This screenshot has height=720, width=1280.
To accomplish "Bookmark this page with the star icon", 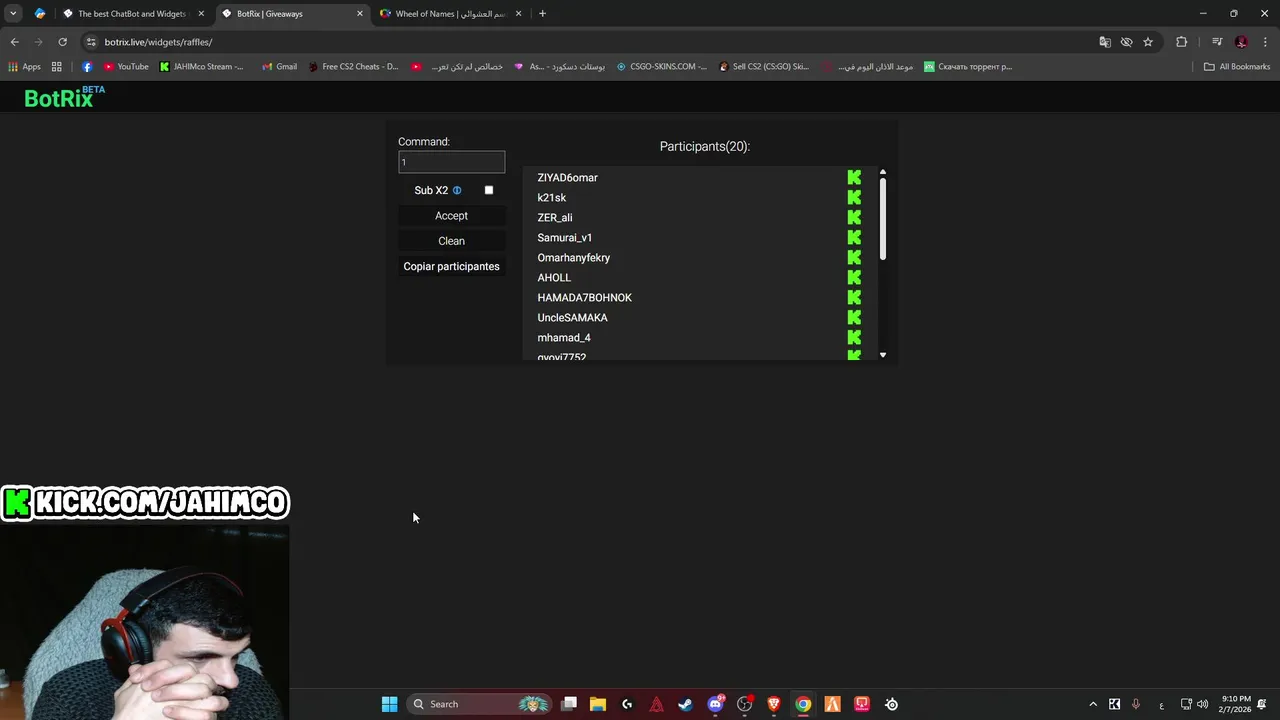I will point(1148,42).
